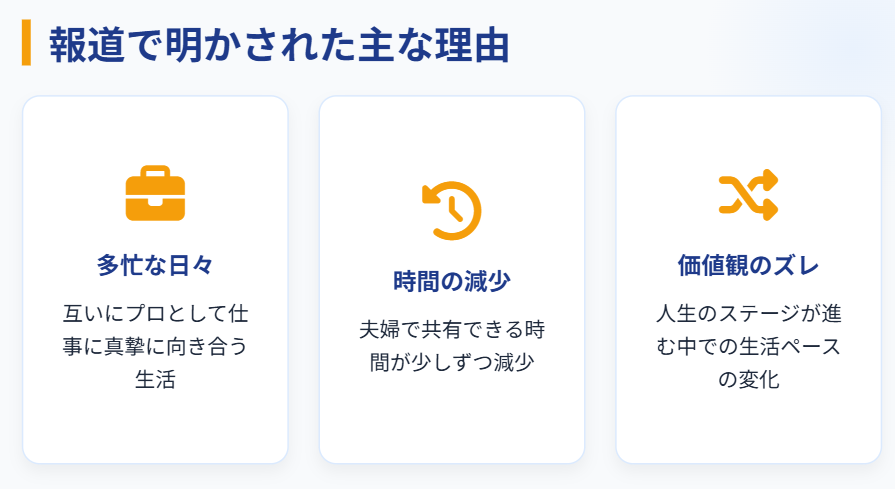This screenshot has height=489, width=895.
Task: Click empty space below text in 多忙な日々 card
Action: click(x=155, y=430)
